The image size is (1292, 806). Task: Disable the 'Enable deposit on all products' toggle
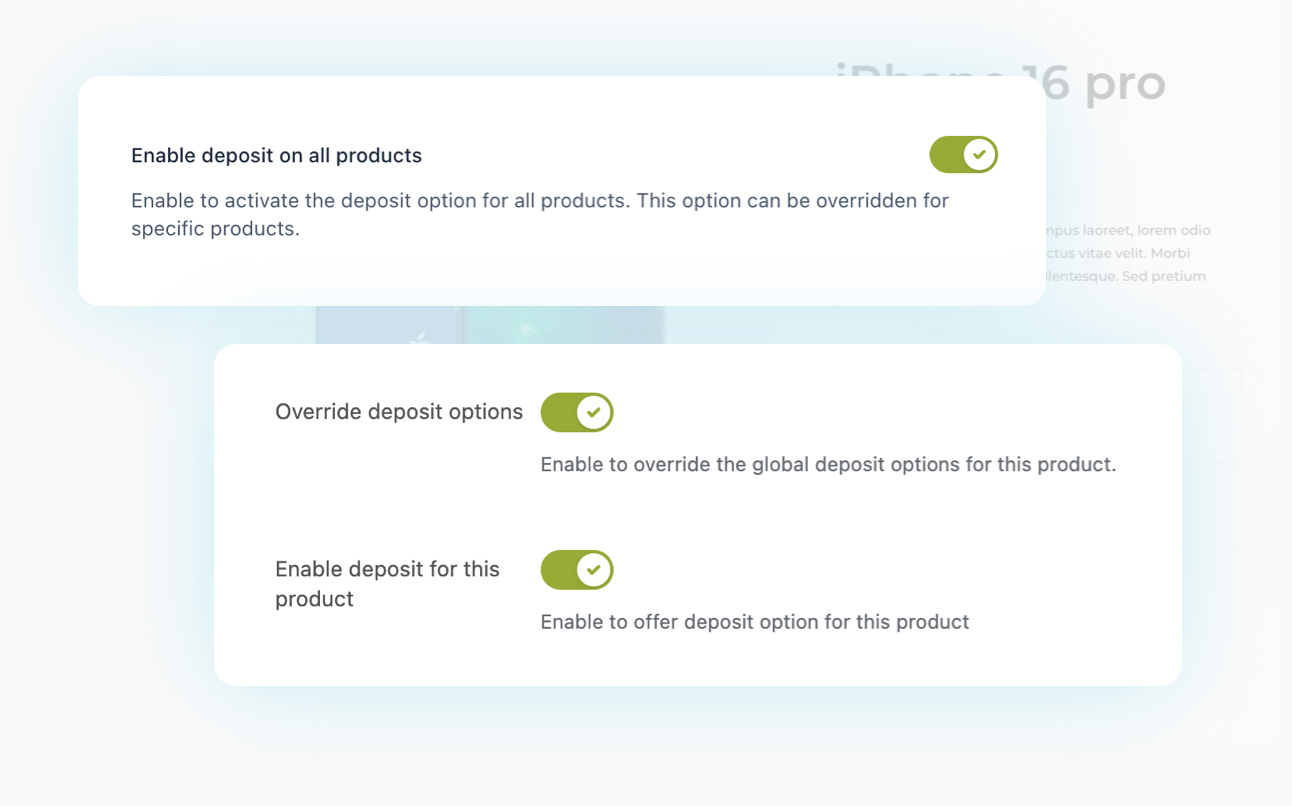tap(963, 155)
